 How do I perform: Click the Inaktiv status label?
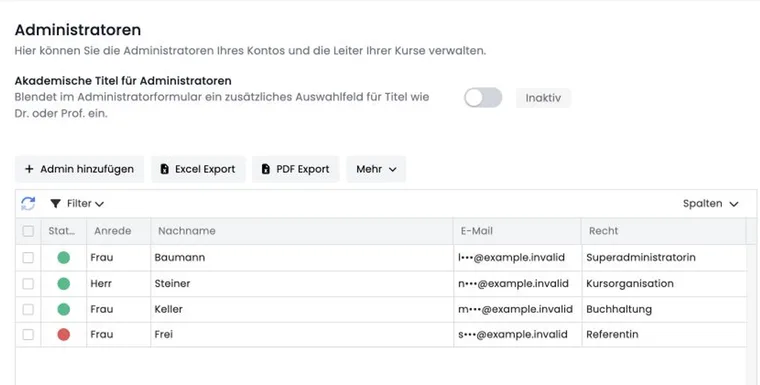pyautogui.click(x=543, y=98)
